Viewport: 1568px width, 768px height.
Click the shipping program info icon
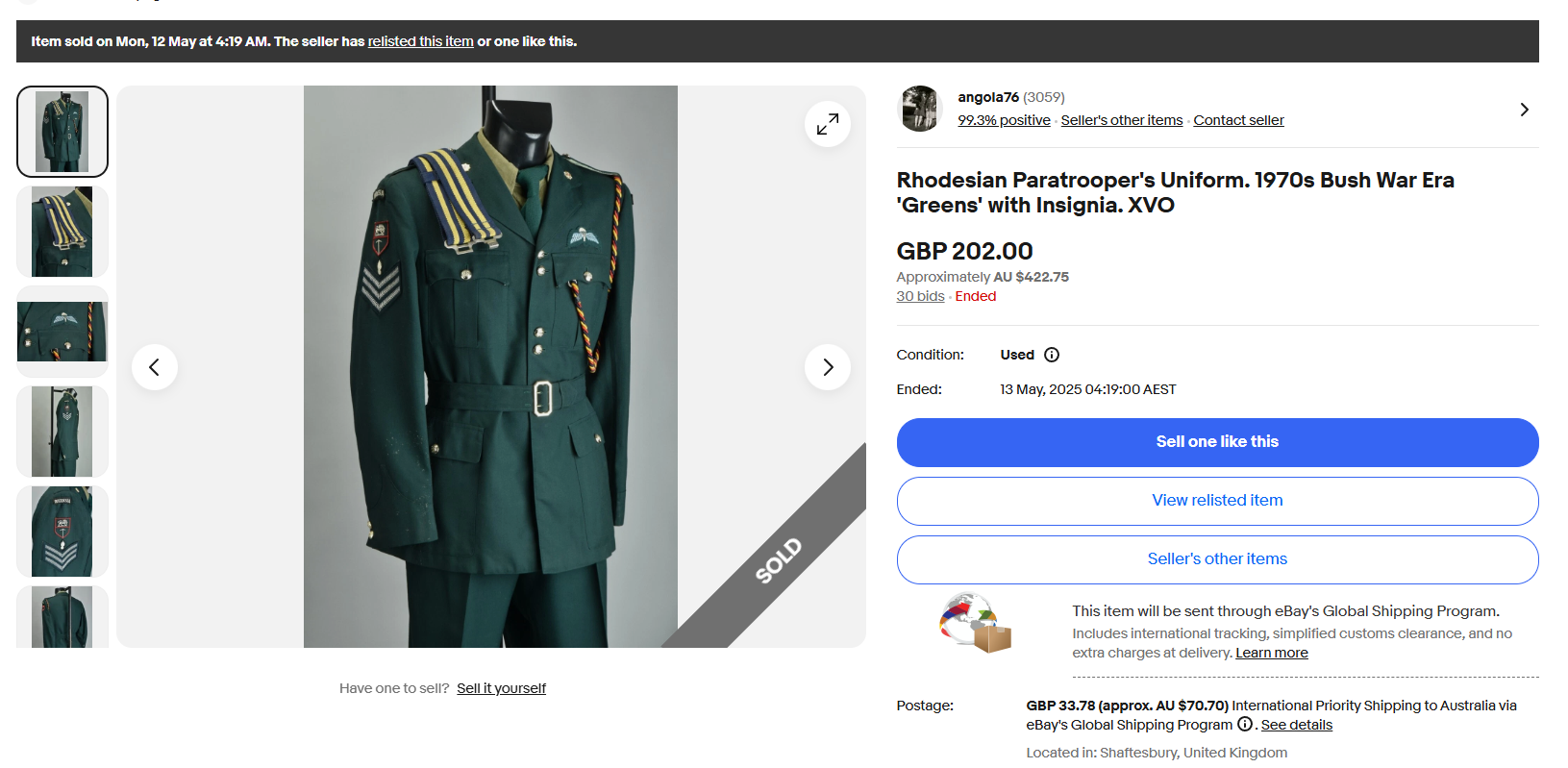click(1244, 725)
